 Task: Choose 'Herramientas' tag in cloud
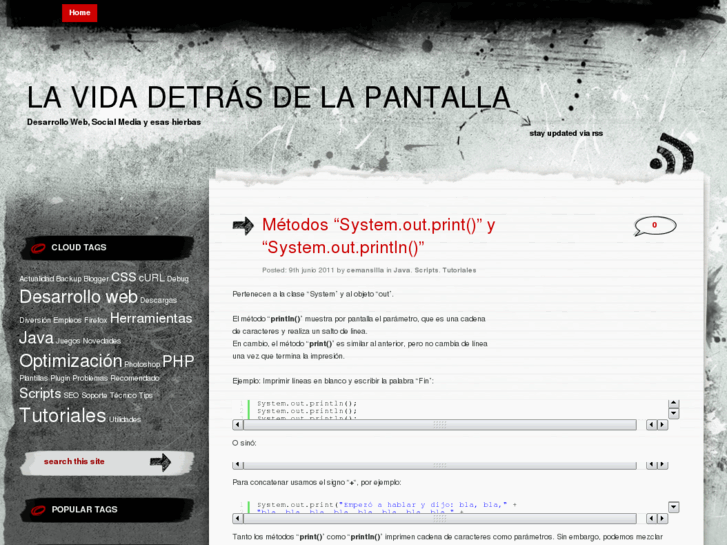[151, 318]
